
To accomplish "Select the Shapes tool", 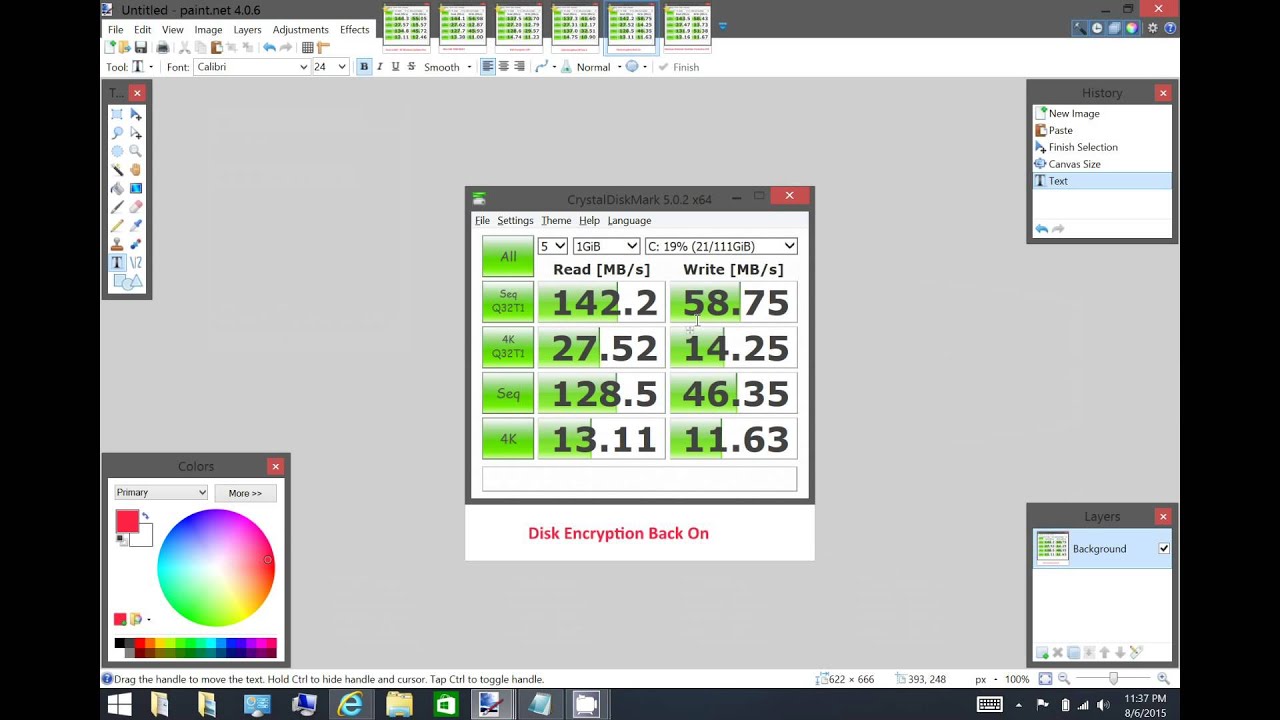I will pyautogui.click(x=127, y=282).
